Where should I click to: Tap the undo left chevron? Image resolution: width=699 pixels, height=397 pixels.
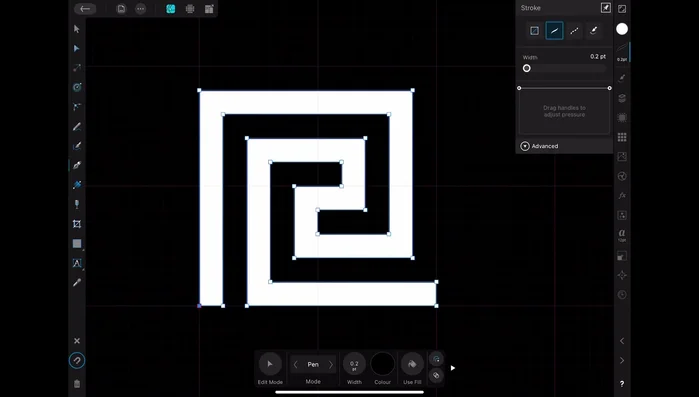[622, 341]
